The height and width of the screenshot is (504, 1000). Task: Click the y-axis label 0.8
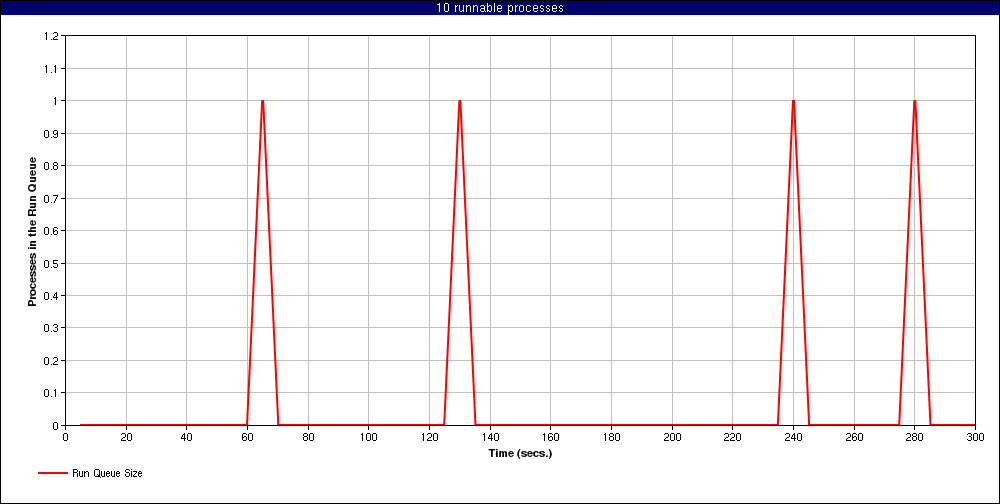click(53, 166)
